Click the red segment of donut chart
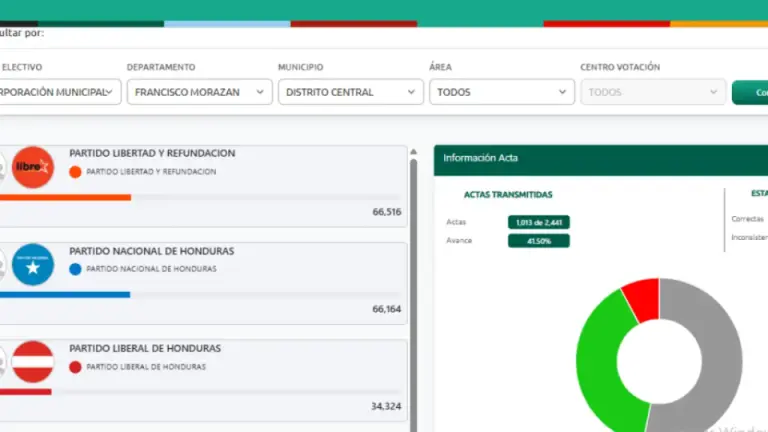 coord(643,299)
